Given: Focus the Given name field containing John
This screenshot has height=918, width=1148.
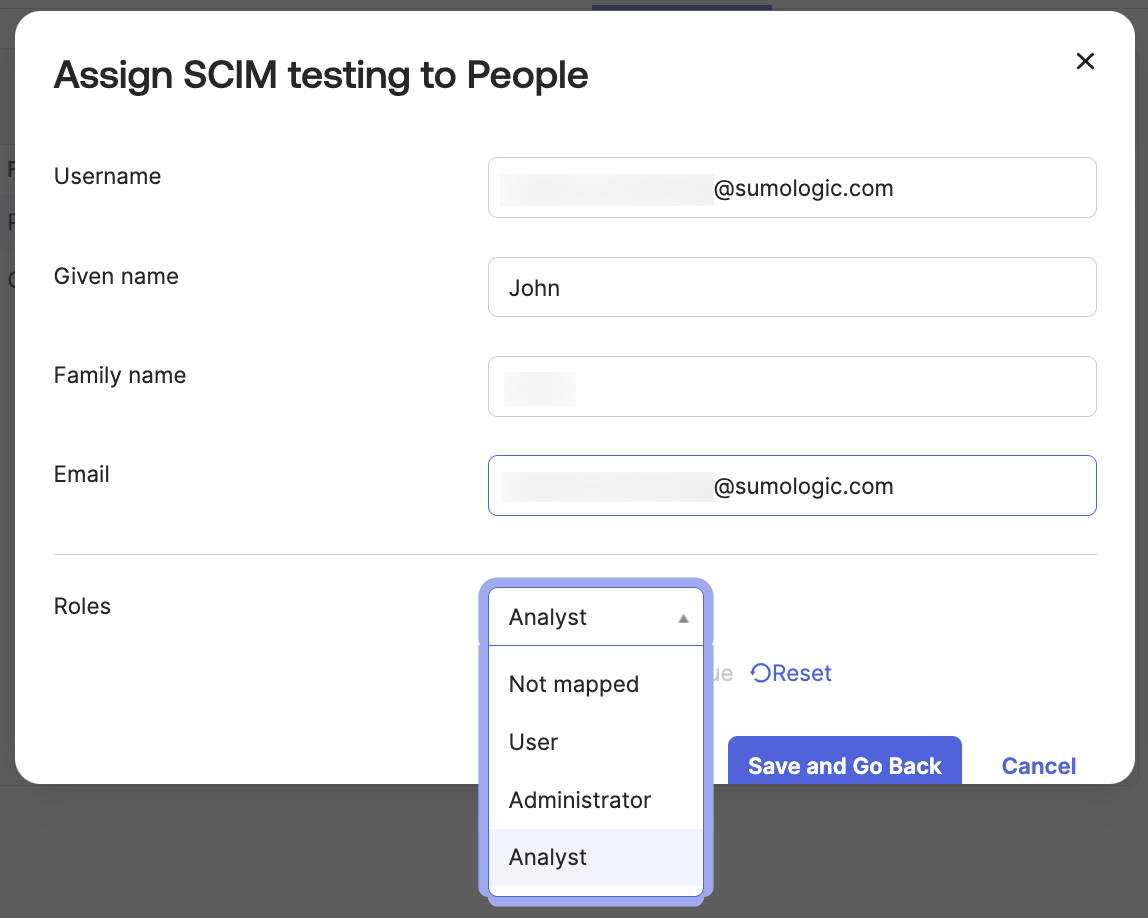Looking at the screenshot, I should pyautogui.click(x=792, y=287).
